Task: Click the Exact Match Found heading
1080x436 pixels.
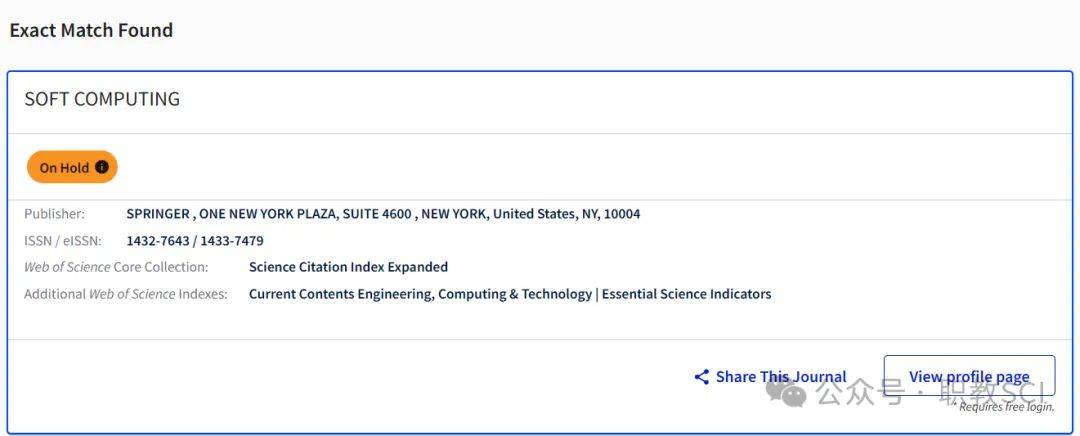Action: tap(91, 30)
